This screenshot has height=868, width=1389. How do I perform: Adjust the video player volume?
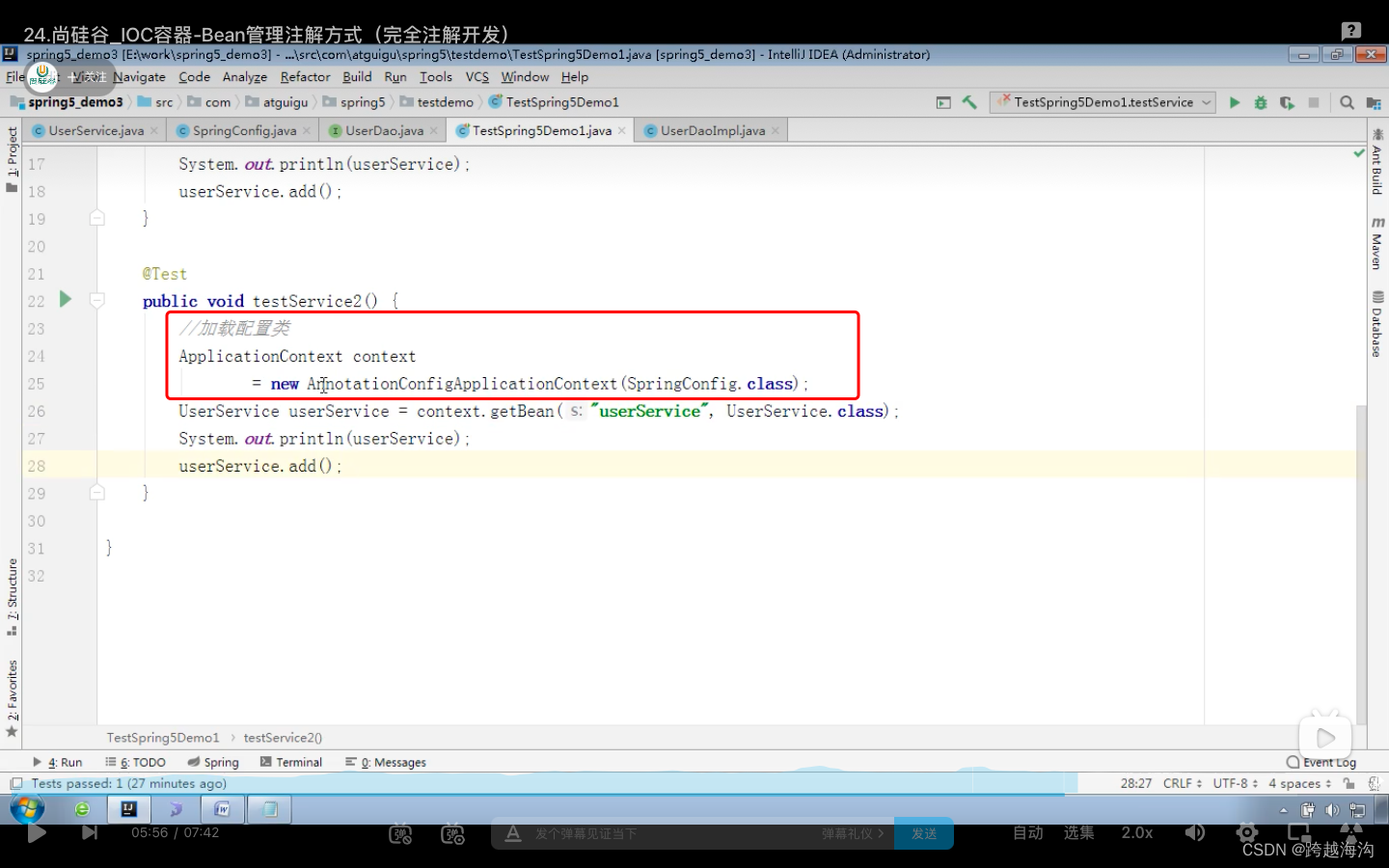pyautogui.click(x=1195, y=832)
